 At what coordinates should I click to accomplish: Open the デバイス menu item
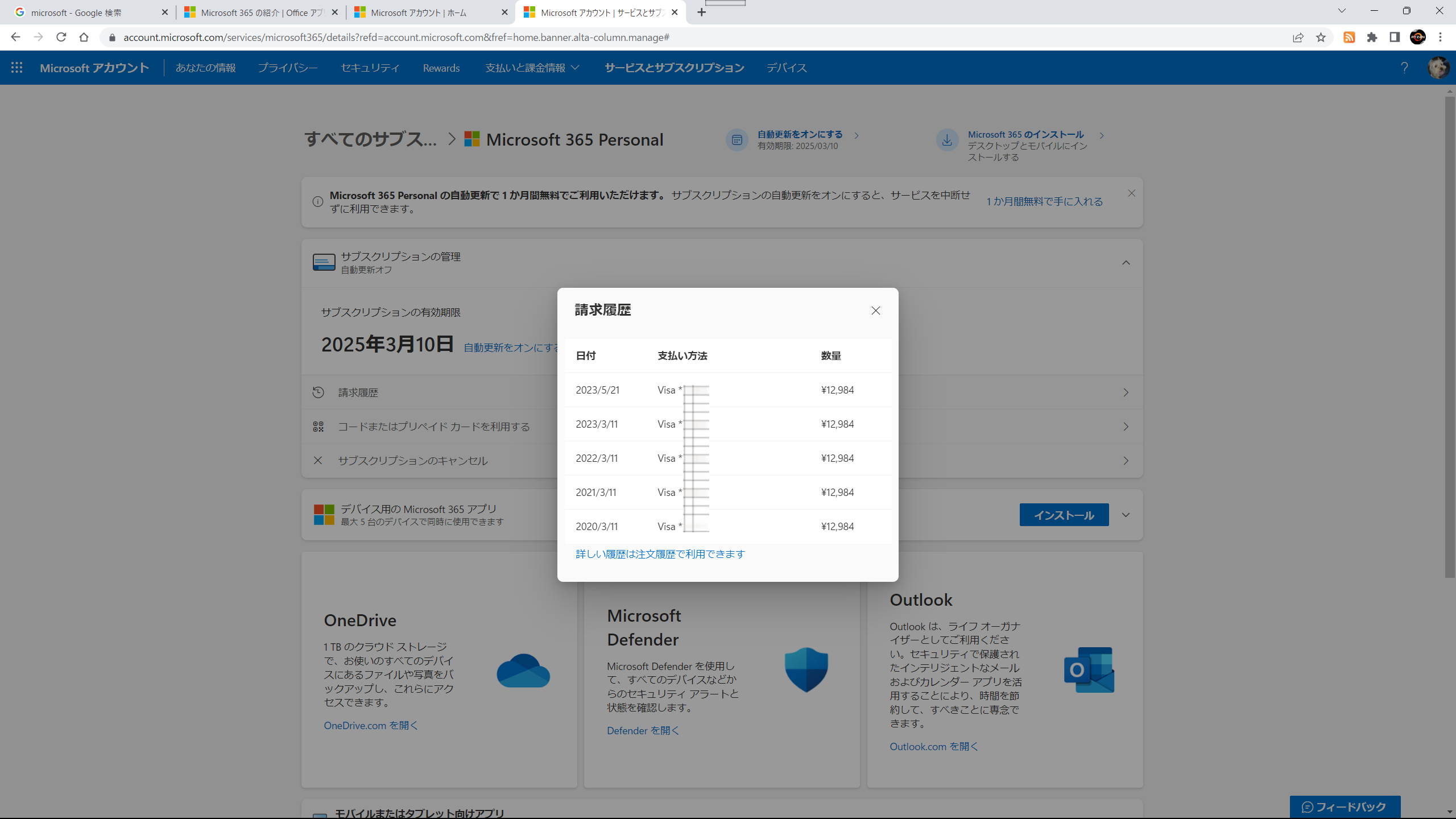click(786, 68)
